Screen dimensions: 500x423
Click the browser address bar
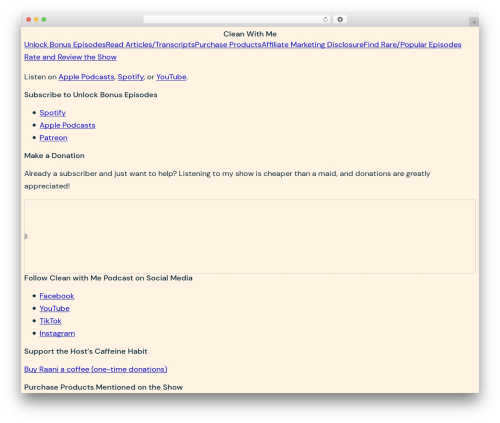coord(236,19)
